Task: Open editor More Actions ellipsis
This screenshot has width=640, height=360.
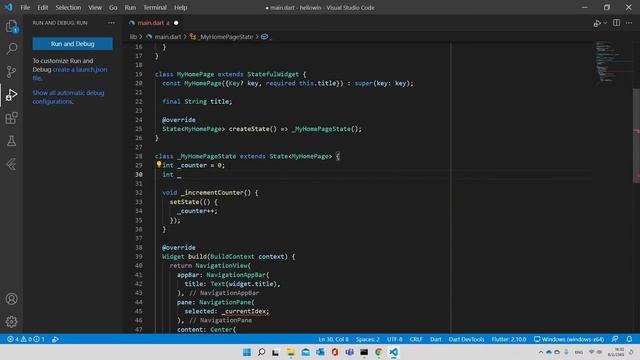Action: (629, 23)
